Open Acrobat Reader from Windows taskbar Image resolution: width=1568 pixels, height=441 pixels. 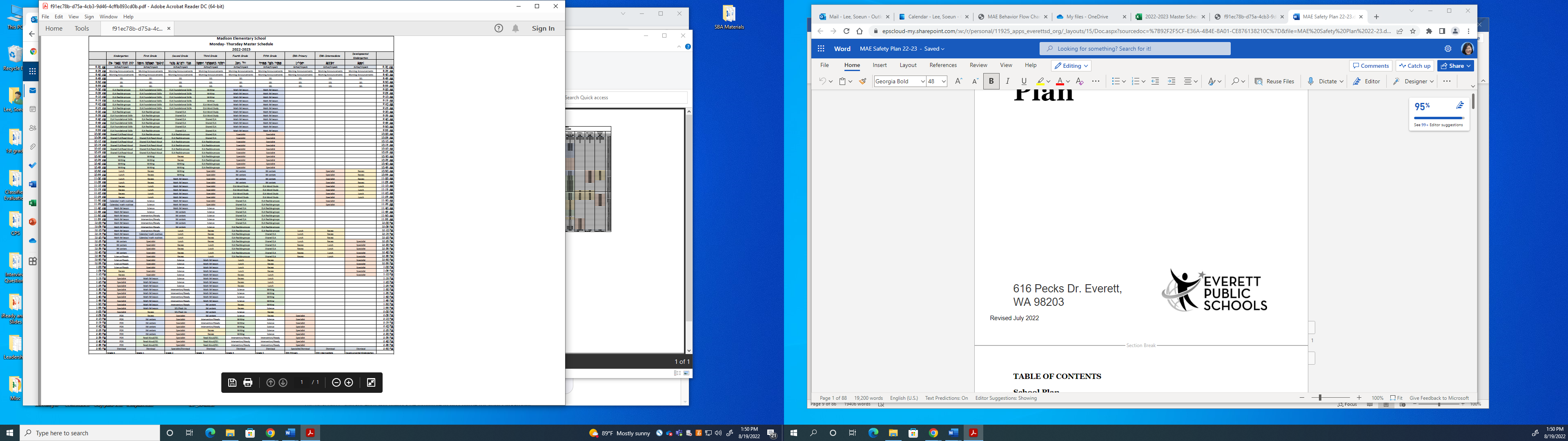[x=310, y=433]
